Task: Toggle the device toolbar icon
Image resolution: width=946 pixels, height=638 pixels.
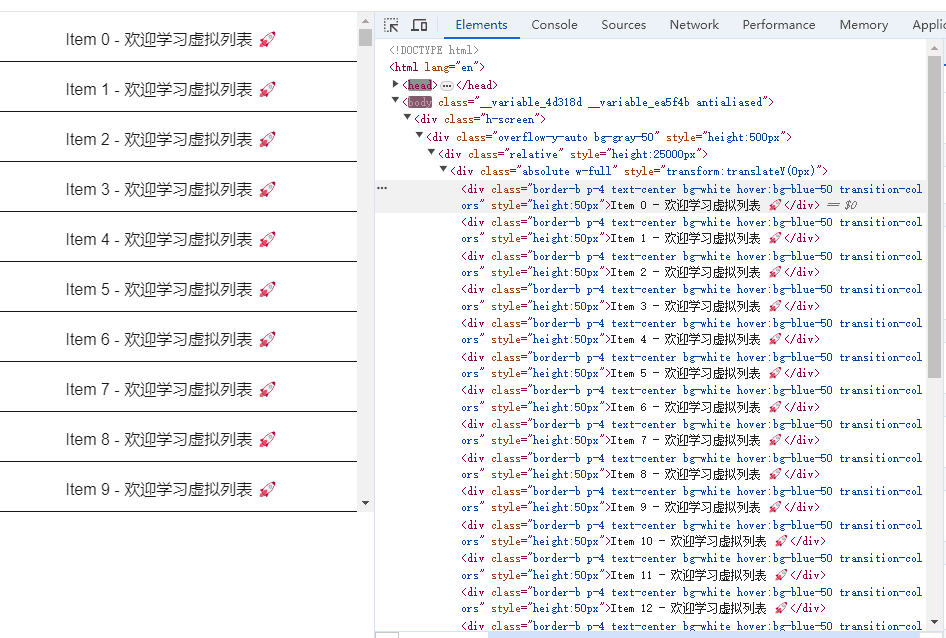Action: coord(418,24)
